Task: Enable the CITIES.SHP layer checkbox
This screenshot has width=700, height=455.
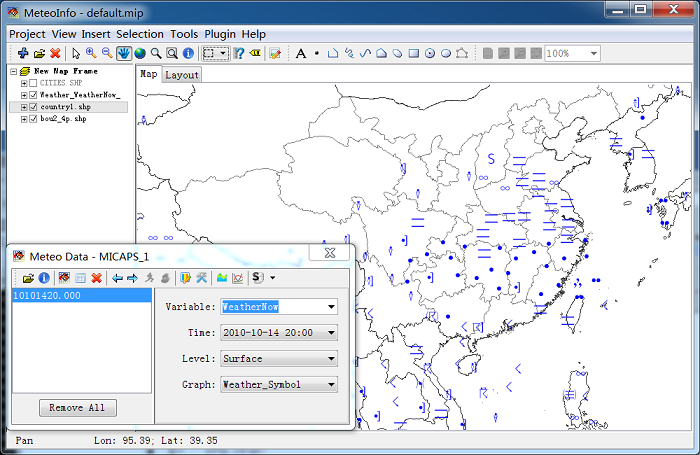Action: click(33, 83)
